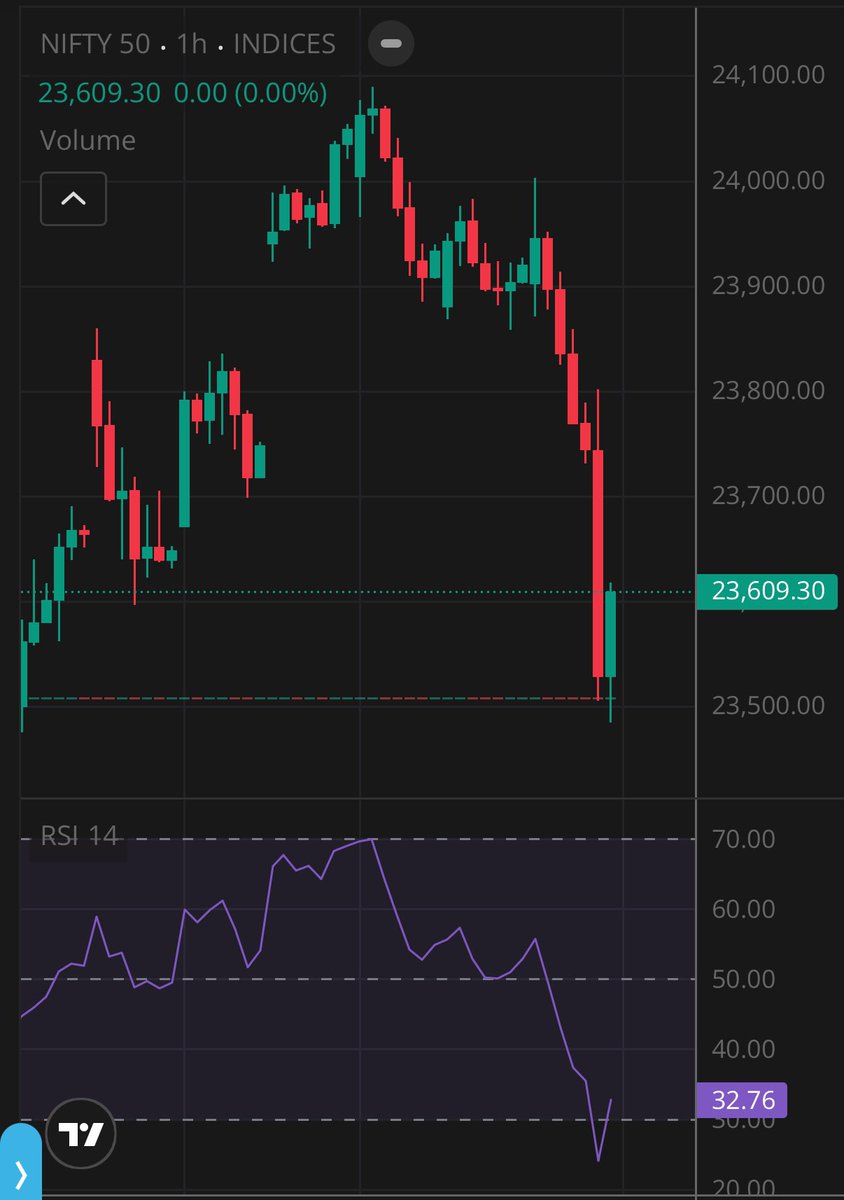
Task: Select the RSI 14 indicator label
Action: 78,835
